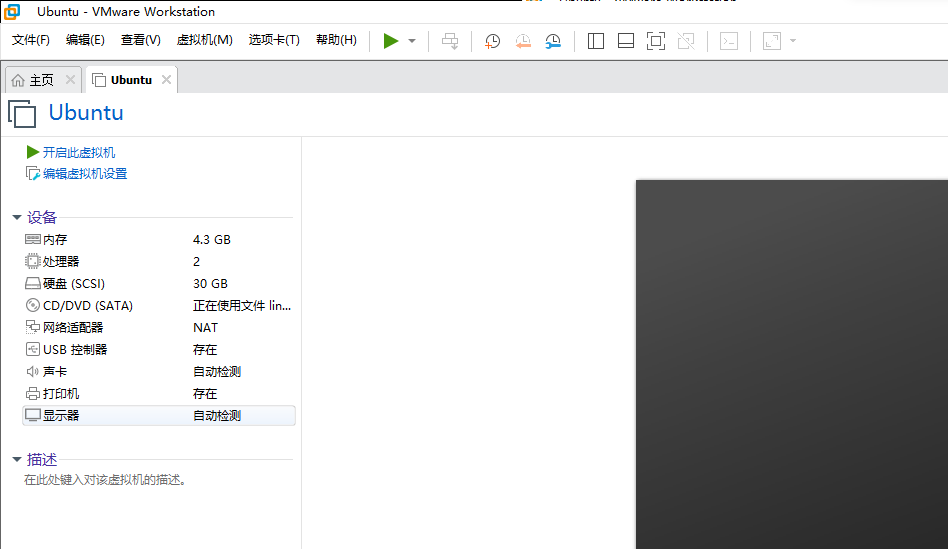
Task: Click 开启此虚拟机 link
Action: 78,152
